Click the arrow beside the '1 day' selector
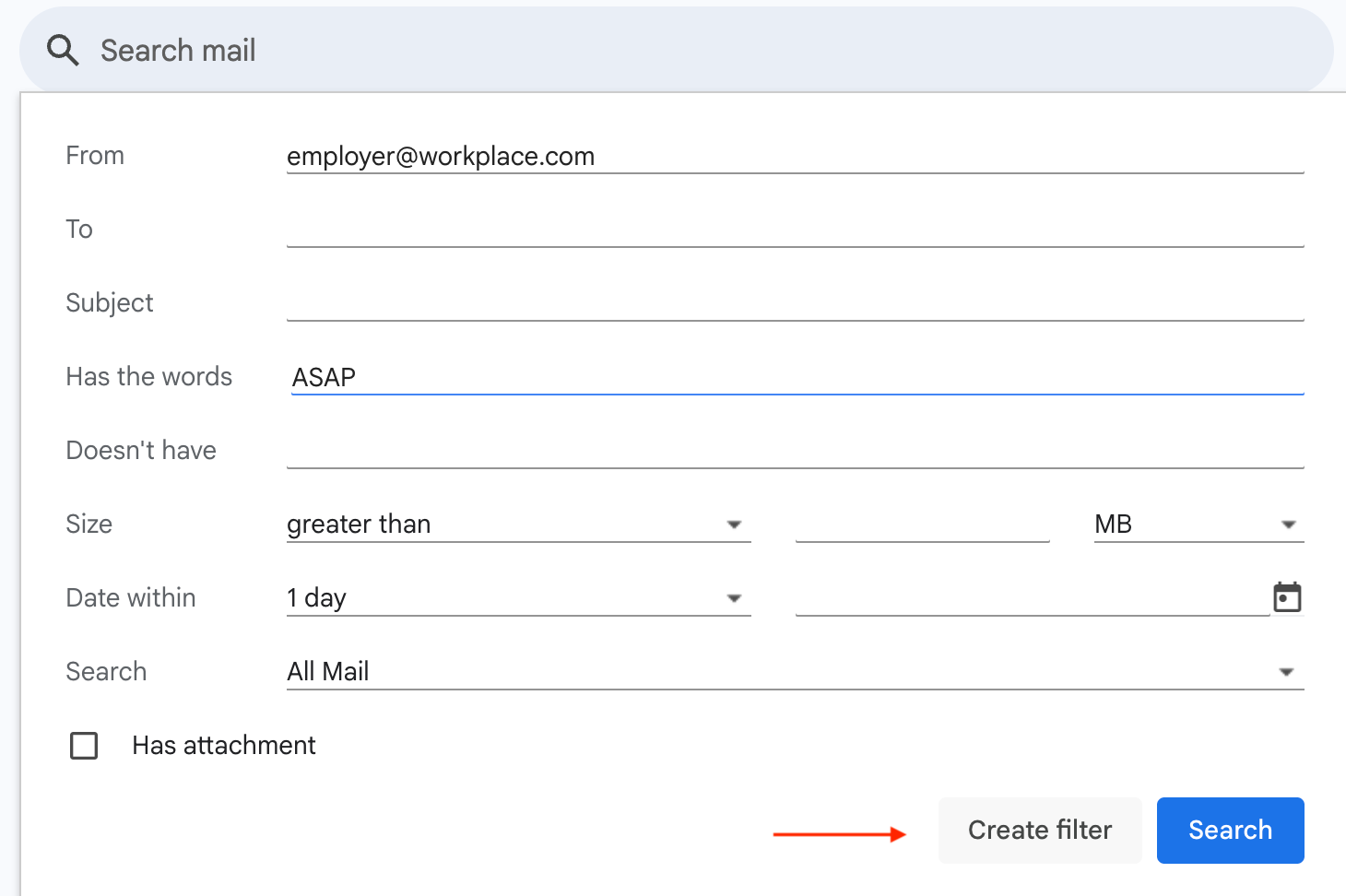The width and height of the screenshot is (1346, 896). (x=734, y=598)
